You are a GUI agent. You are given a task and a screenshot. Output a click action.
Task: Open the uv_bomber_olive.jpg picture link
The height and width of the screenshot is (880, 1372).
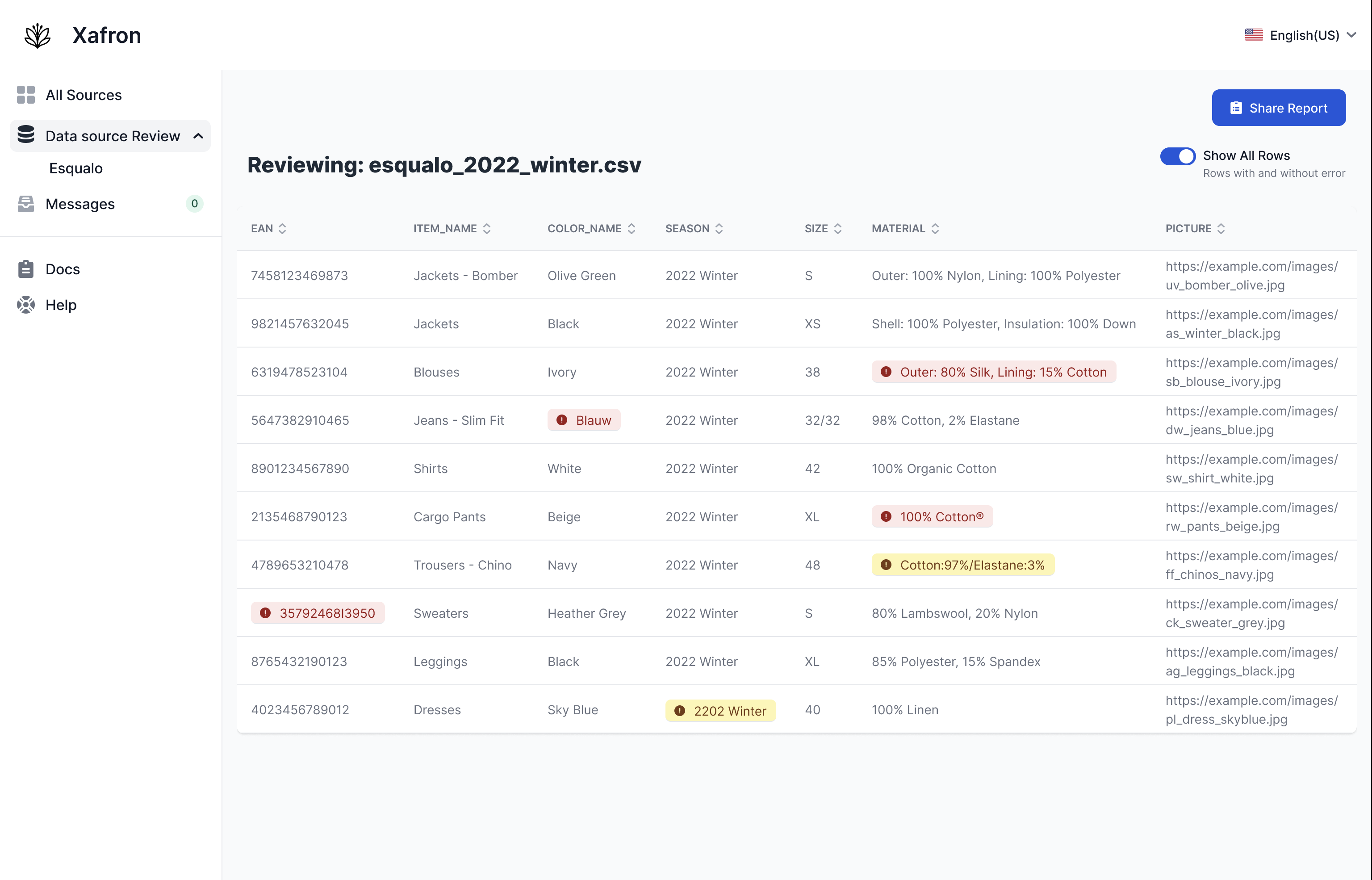[x=1251, y=276]
